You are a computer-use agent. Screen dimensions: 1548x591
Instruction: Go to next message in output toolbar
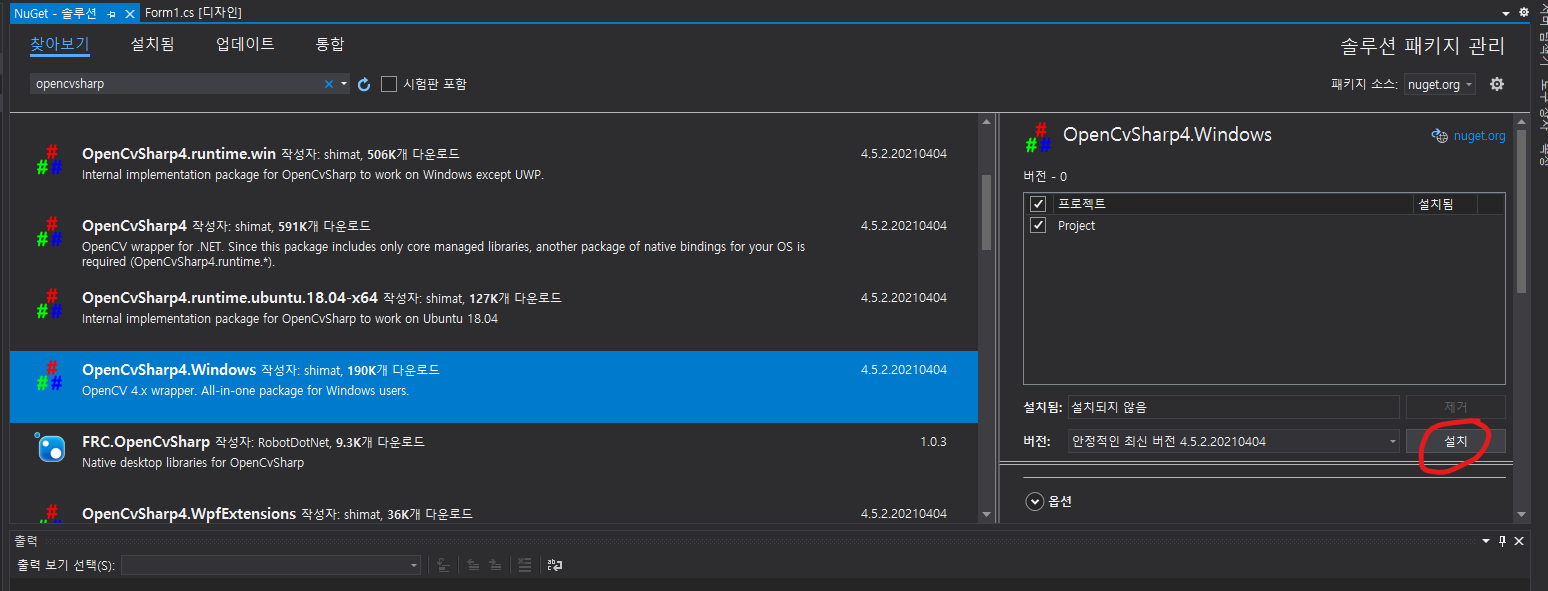[495, 565]
